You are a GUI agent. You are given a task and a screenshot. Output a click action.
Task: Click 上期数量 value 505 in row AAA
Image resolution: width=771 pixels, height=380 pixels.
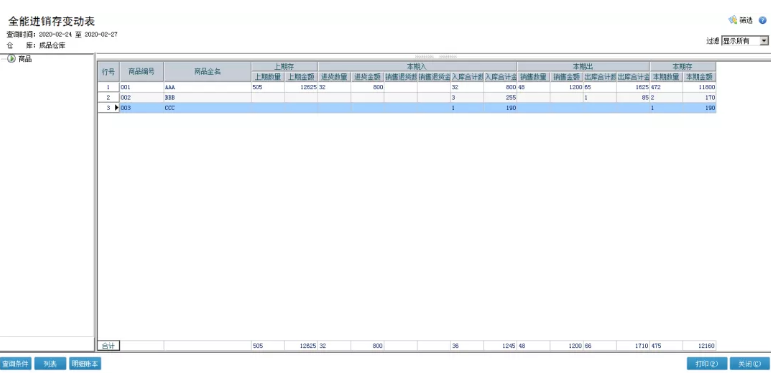(267, 87)
